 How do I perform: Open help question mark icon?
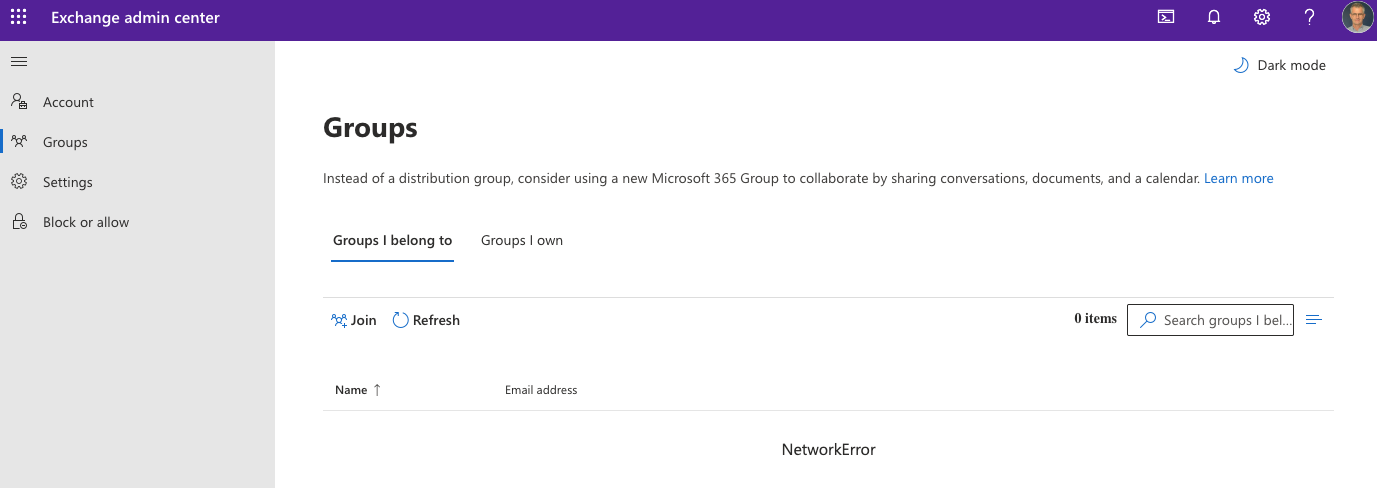click(1310, 17)
